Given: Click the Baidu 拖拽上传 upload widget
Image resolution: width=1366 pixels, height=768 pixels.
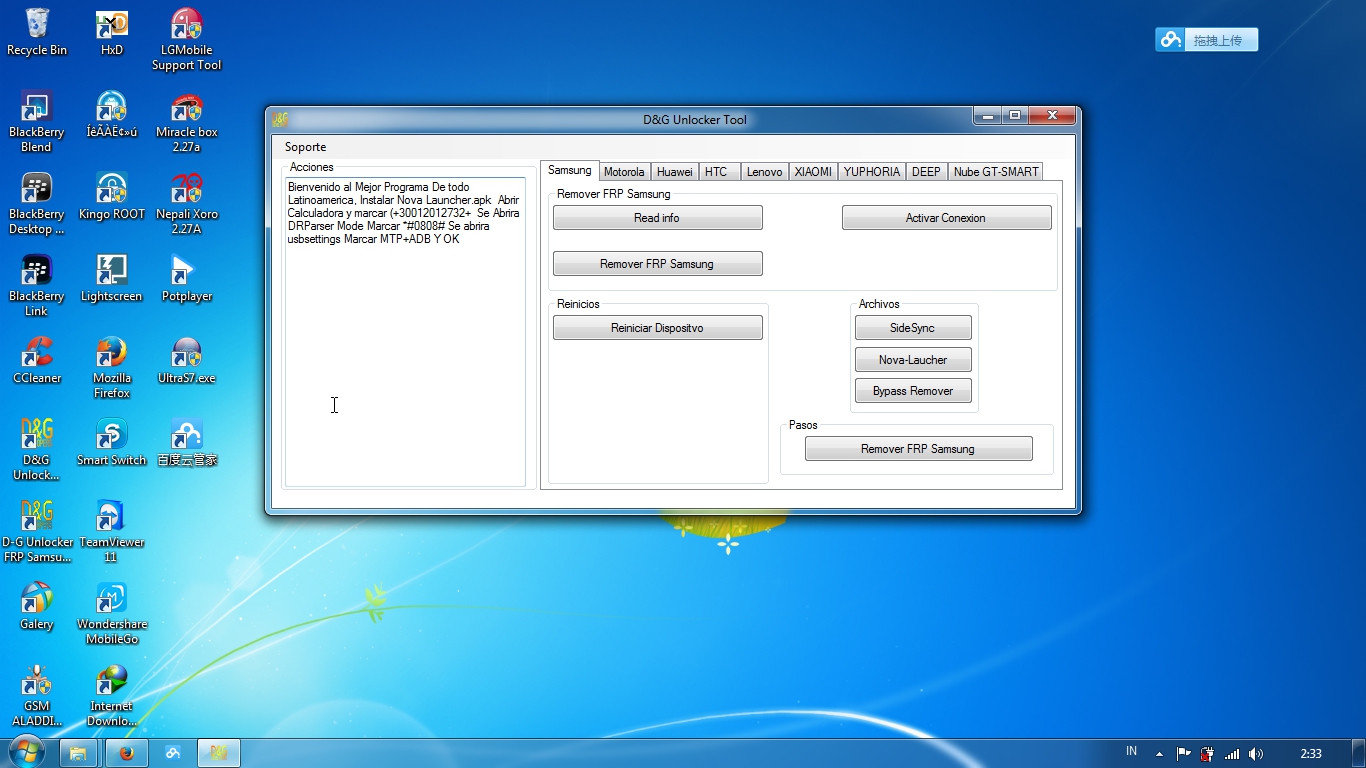Looking at the screenshot, I should pyautogui.click(x=1206, y=40).
